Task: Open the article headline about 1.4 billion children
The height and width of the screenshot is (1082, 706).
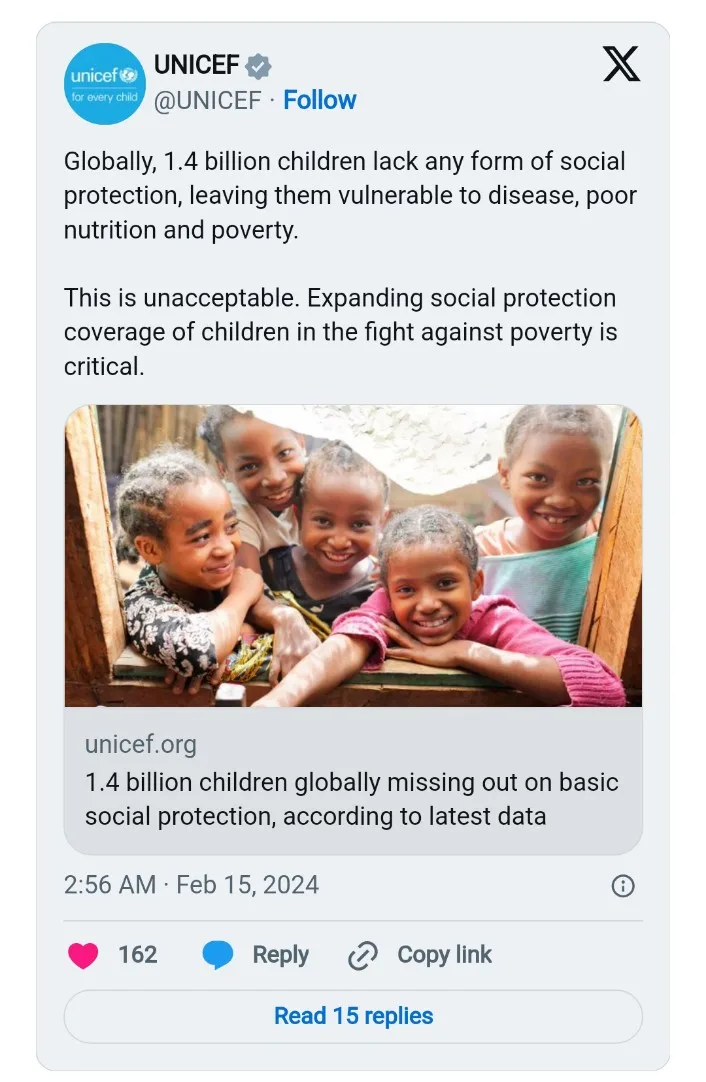Action: [x=351, y=799]
